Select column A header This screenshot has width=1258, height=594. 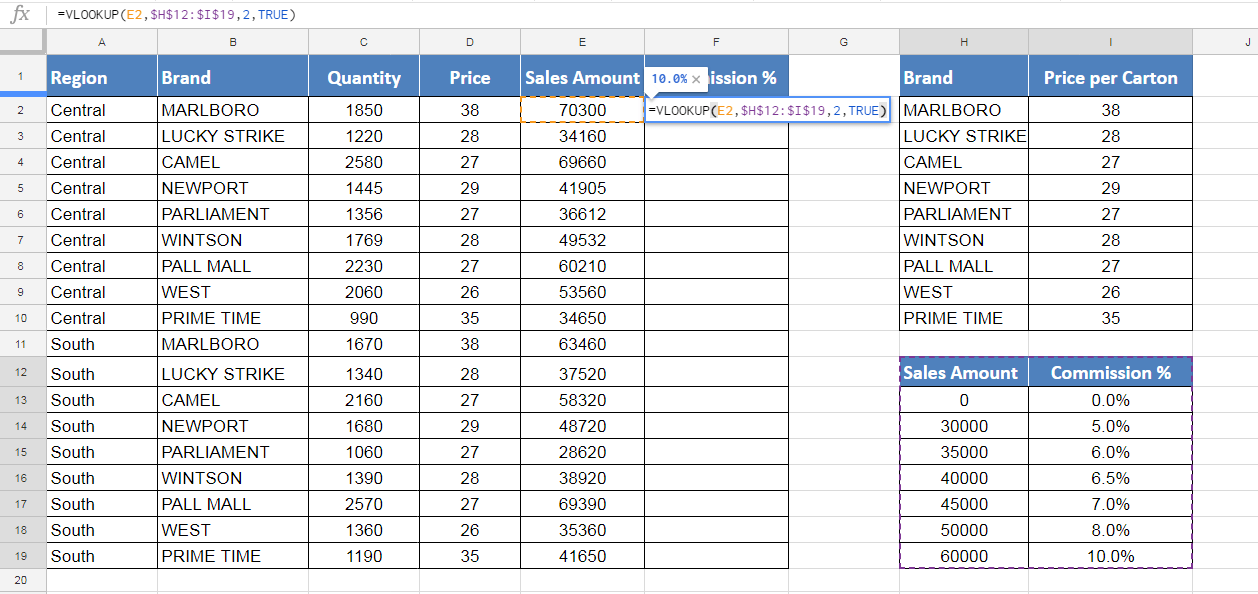coord(102,42)
